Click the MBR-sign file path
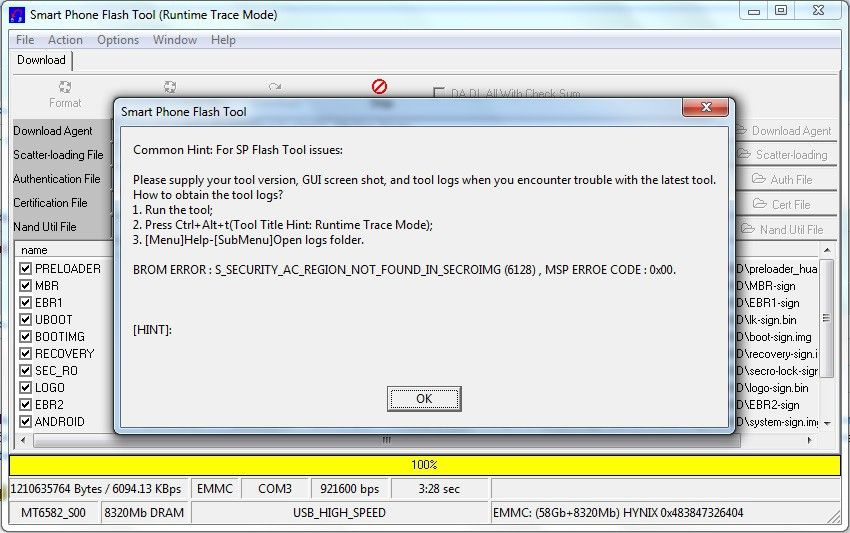Image resolution: width=850 pixels, height=533 pixels. 766,286
